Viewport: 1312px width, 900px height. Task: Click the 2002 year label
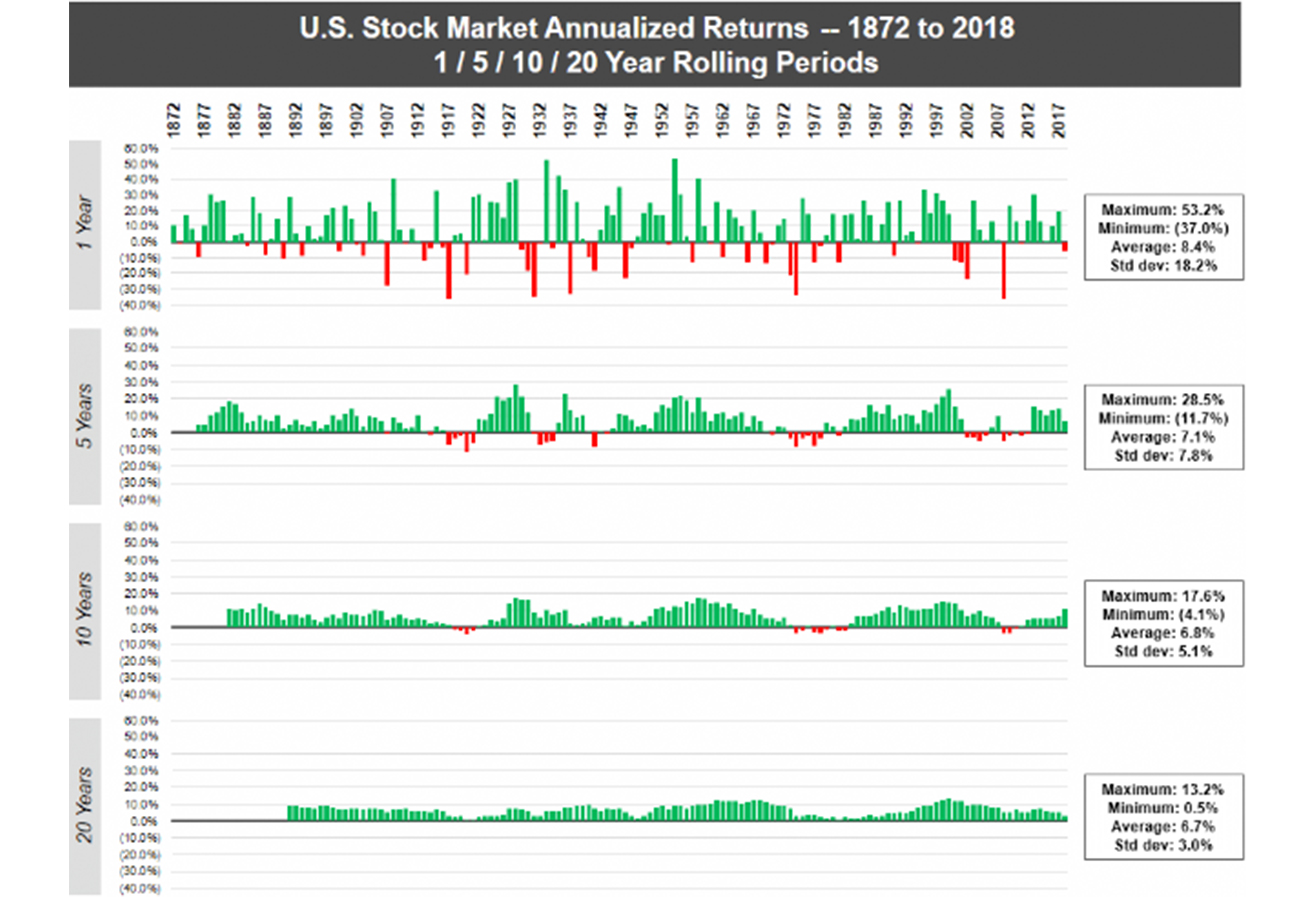point(969,119)
